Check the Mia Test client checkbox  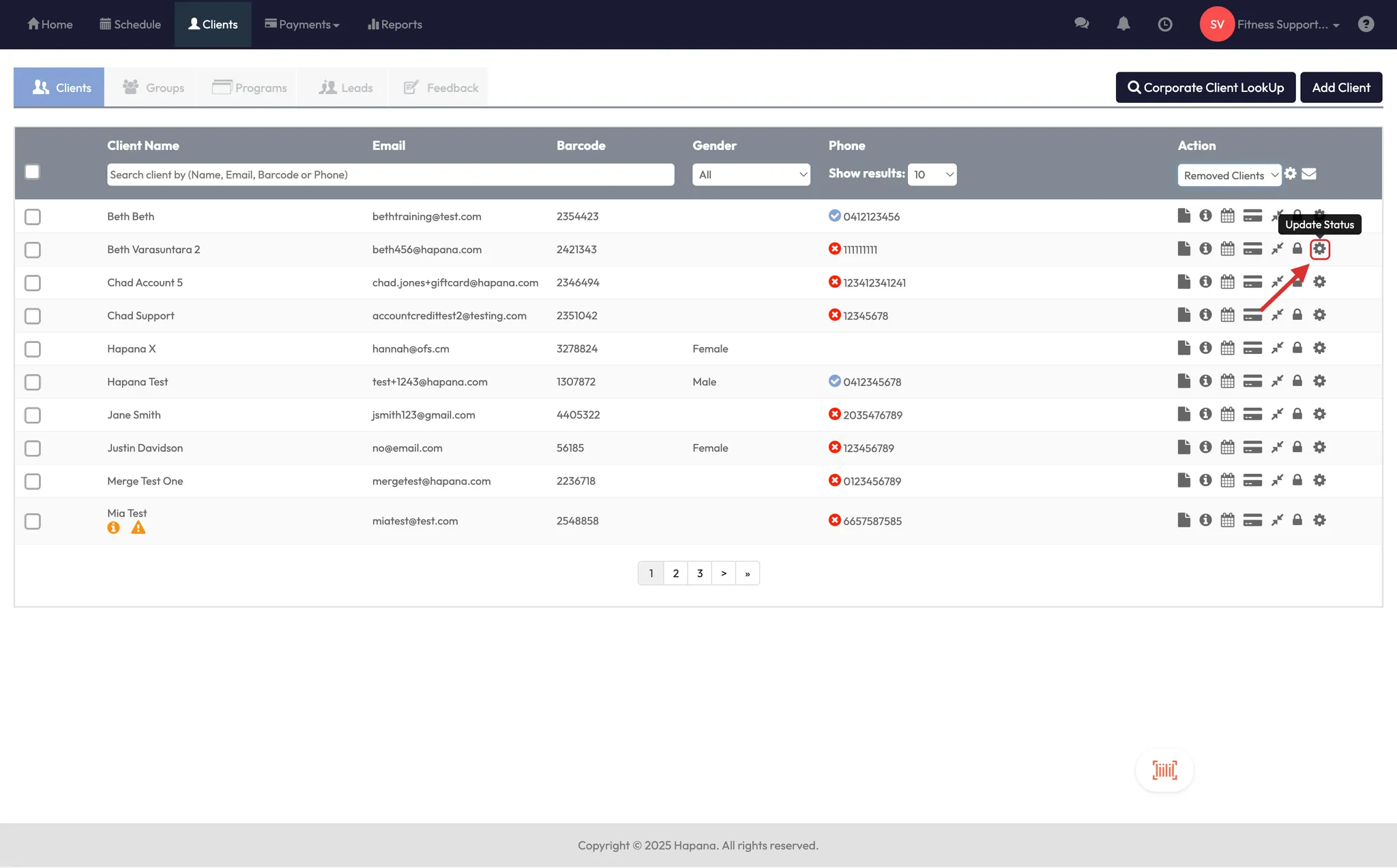click(x=33, y=521)
